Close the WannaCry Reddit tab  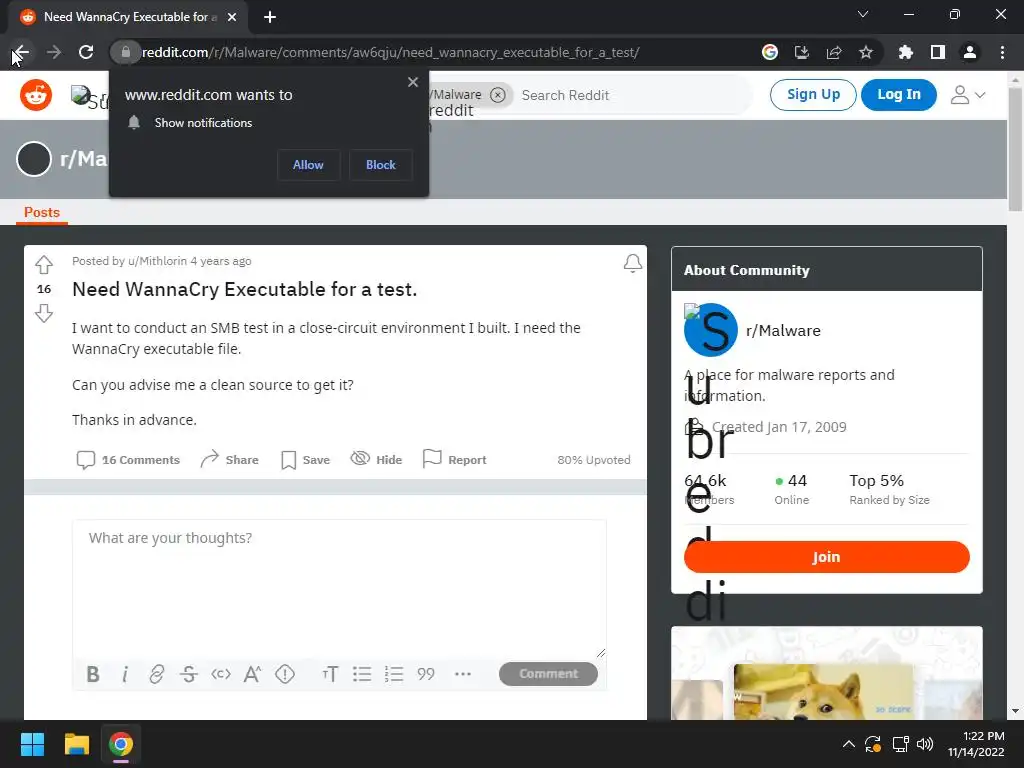pyautogui.click(x=232, y=17)
